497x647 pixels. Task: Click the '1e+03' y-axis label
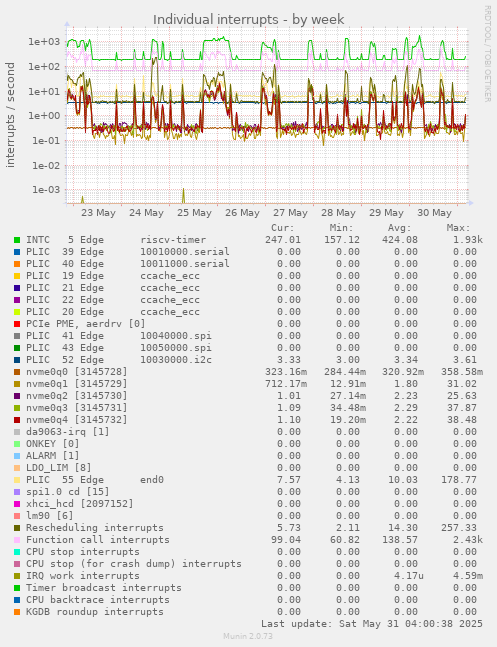(44, 42)
